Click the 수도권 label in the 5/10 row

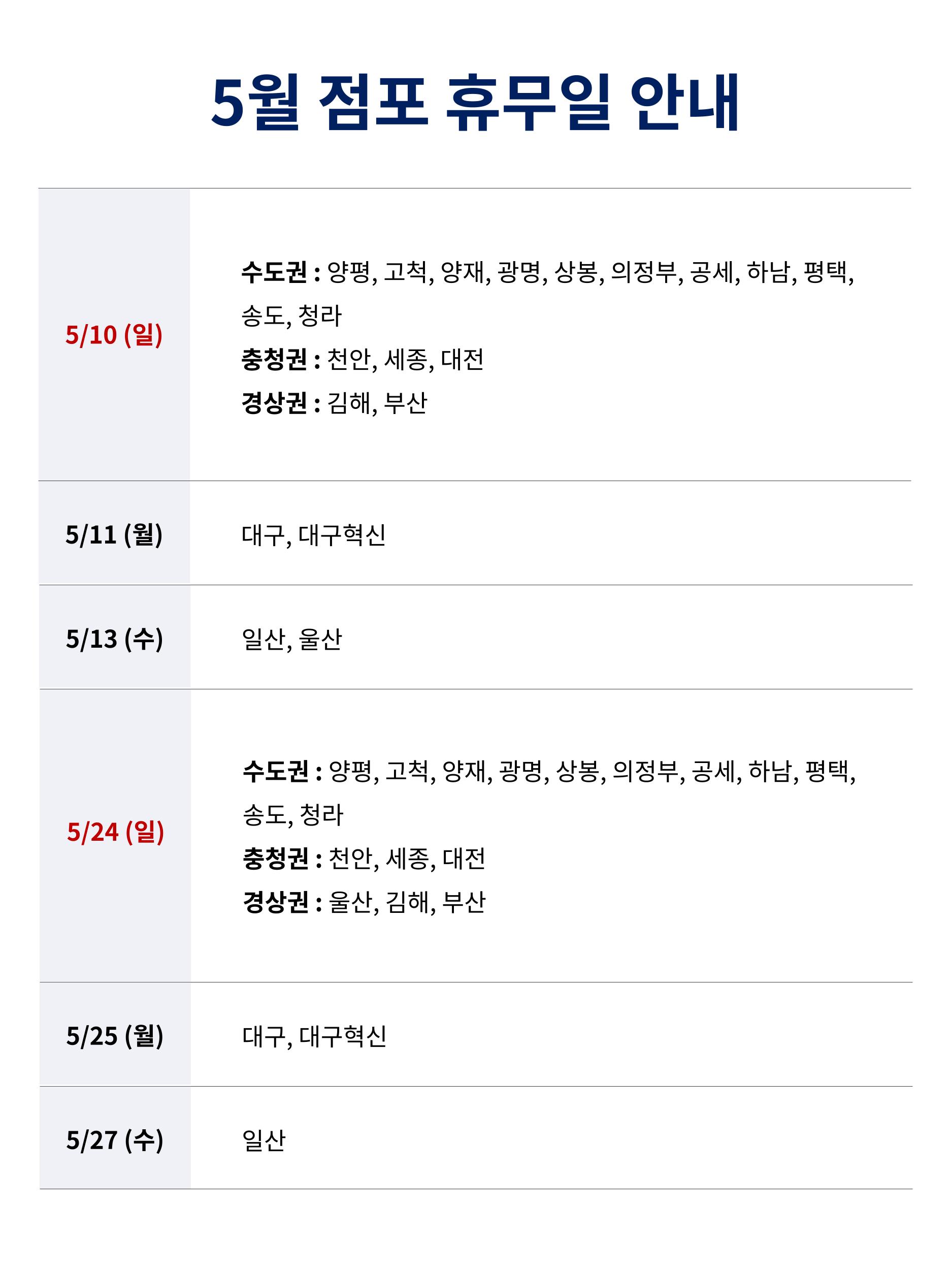[x=274, y=272]
